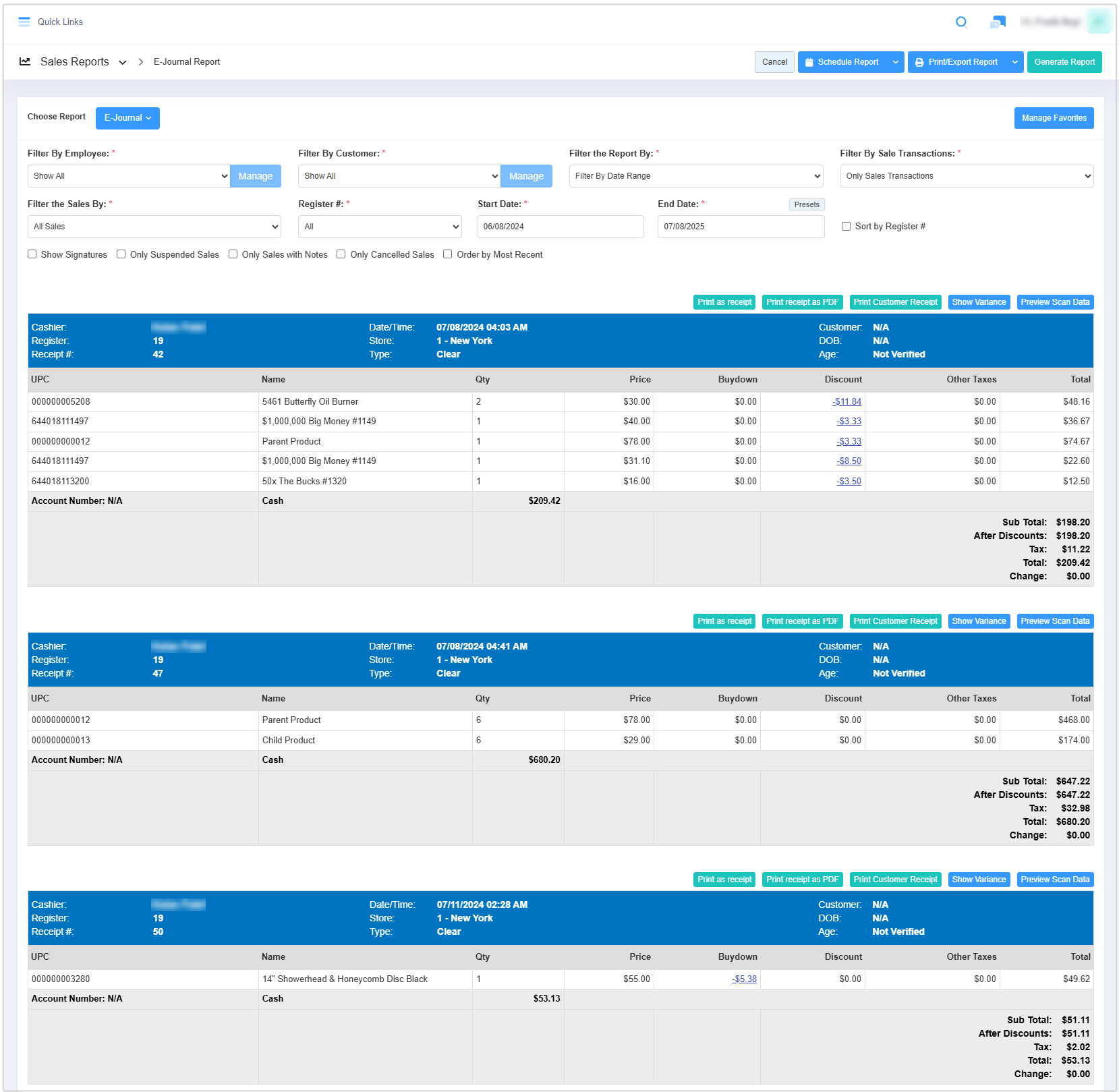Tick the Order by Most Recent checkbox
The height and width of the screenshot is (1092, 1119).
point(447,254)
